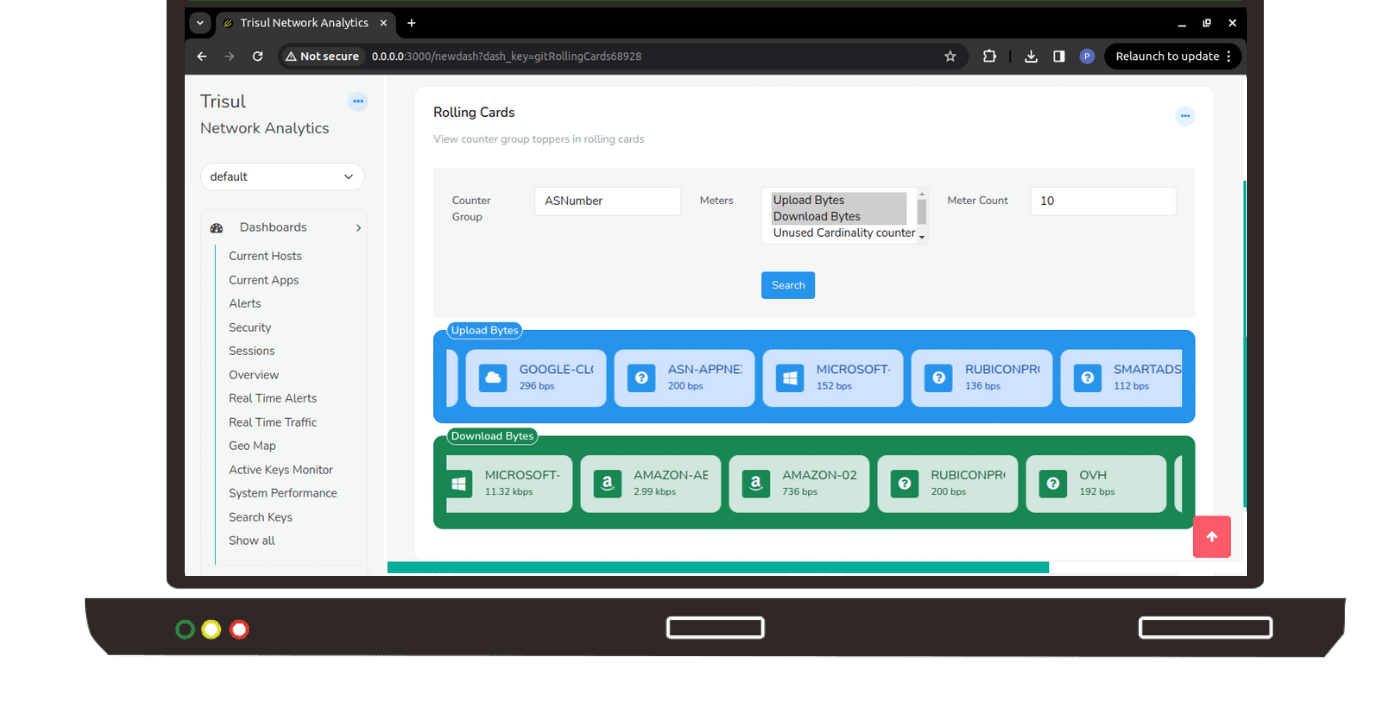Click the Counter Group input field

pyautogui.click(x=607, y=201)
